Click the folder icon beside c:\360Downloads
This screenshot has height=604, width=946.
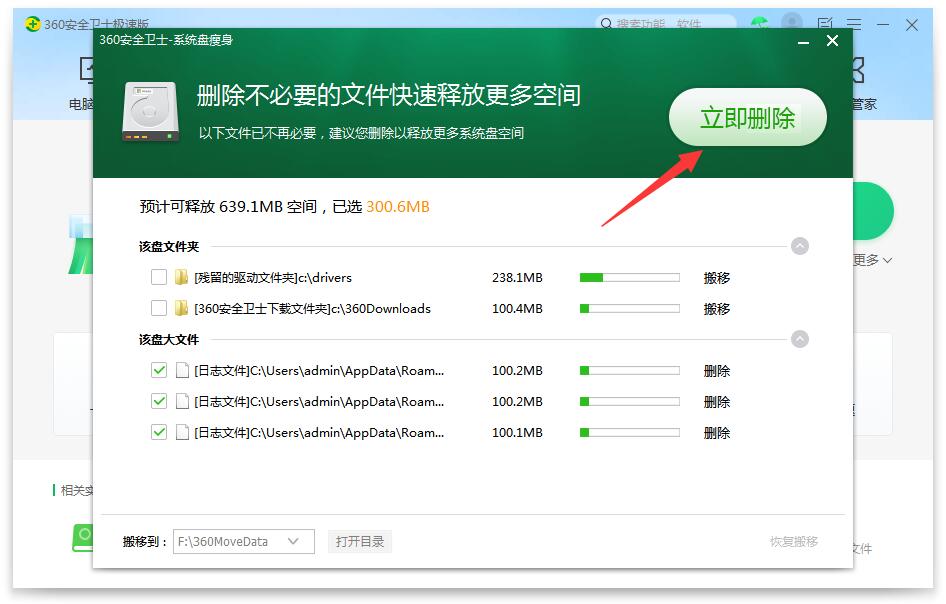pyautogui.click(x=181, y=308)
